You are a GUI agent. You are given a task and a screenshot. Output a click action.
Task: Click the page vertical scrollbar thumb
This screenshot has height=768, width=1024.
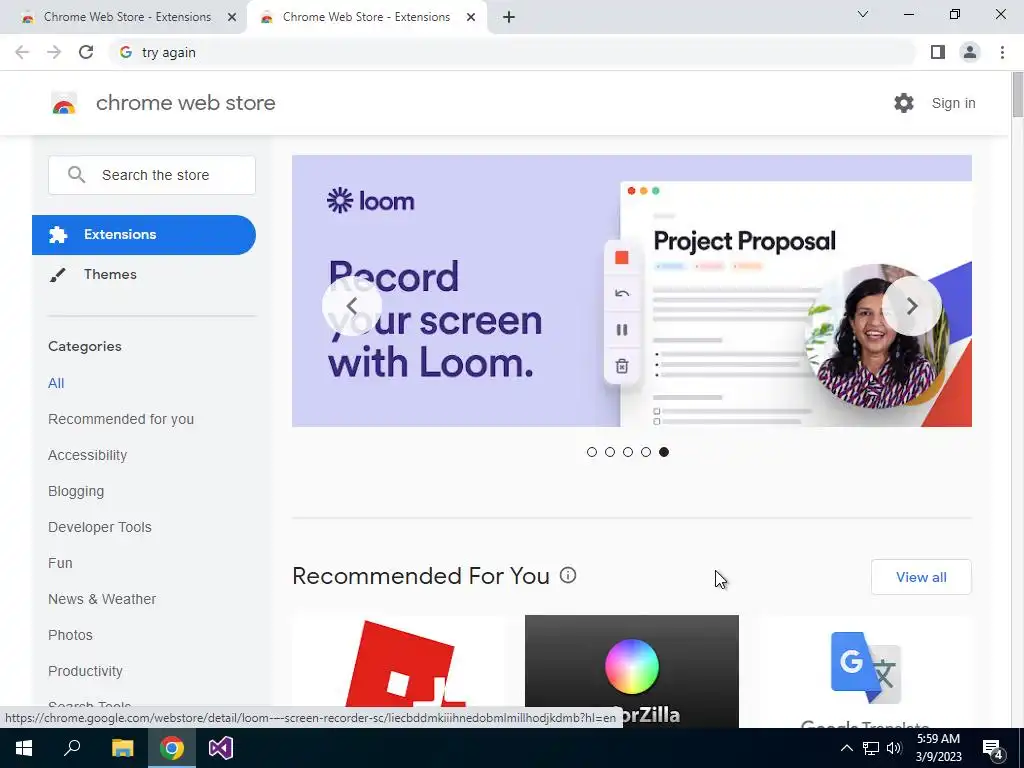tap(1017, 95)
